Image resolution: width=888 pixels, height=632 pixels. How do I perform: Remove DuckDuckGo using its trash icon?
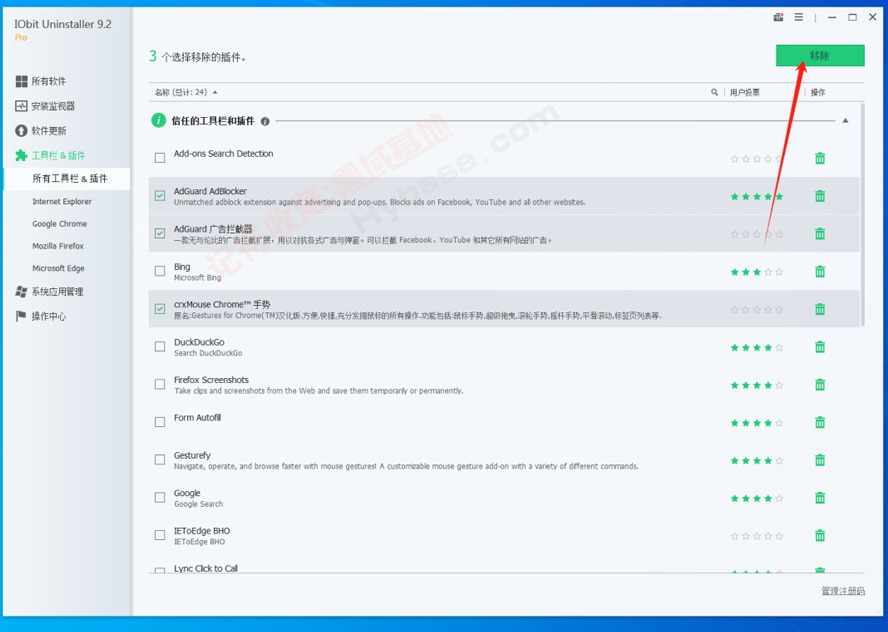point(820,347)
